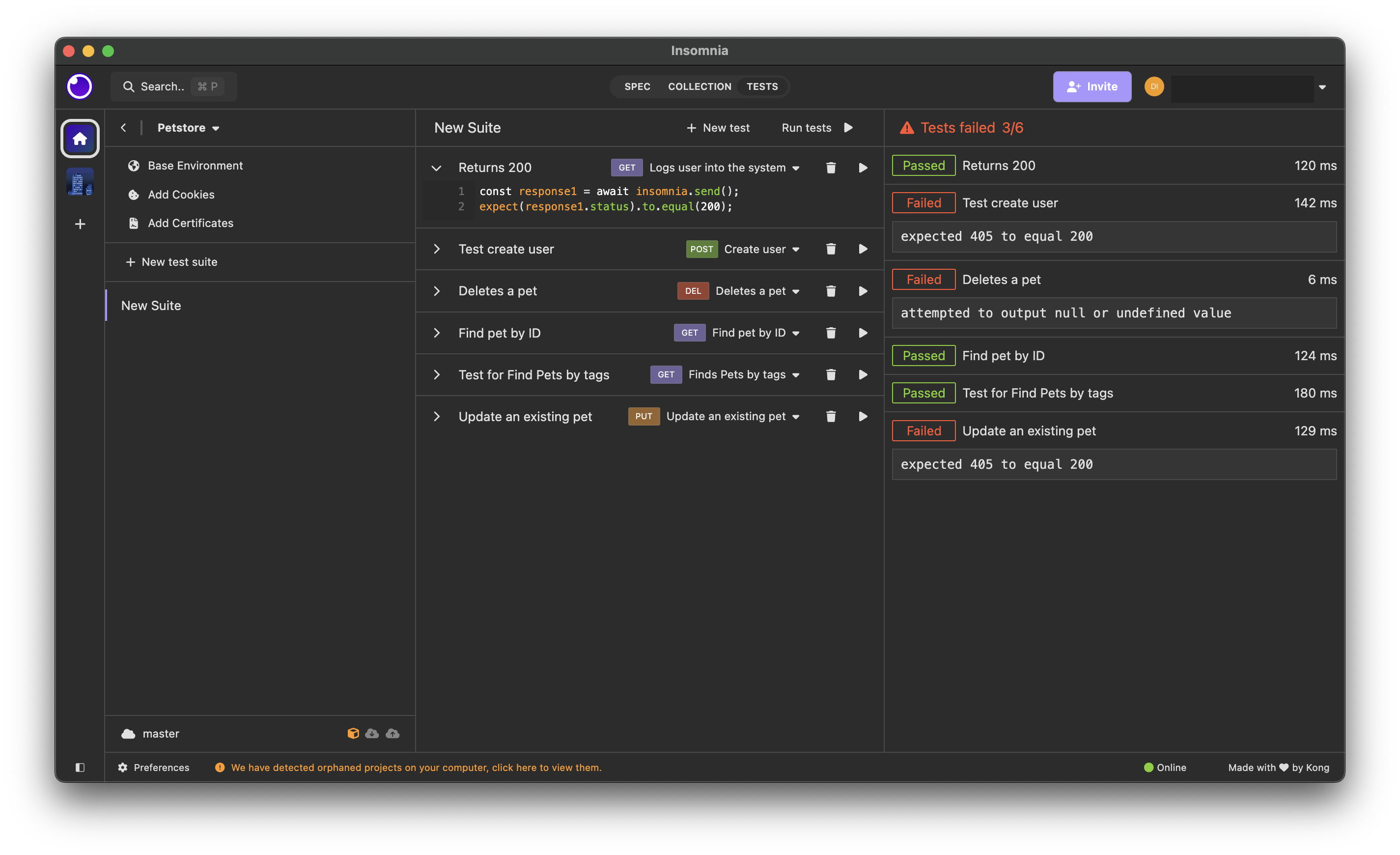The image size is (1400, 855).
Task: Open Base Environment settings
Action: [x=185, y=166]
